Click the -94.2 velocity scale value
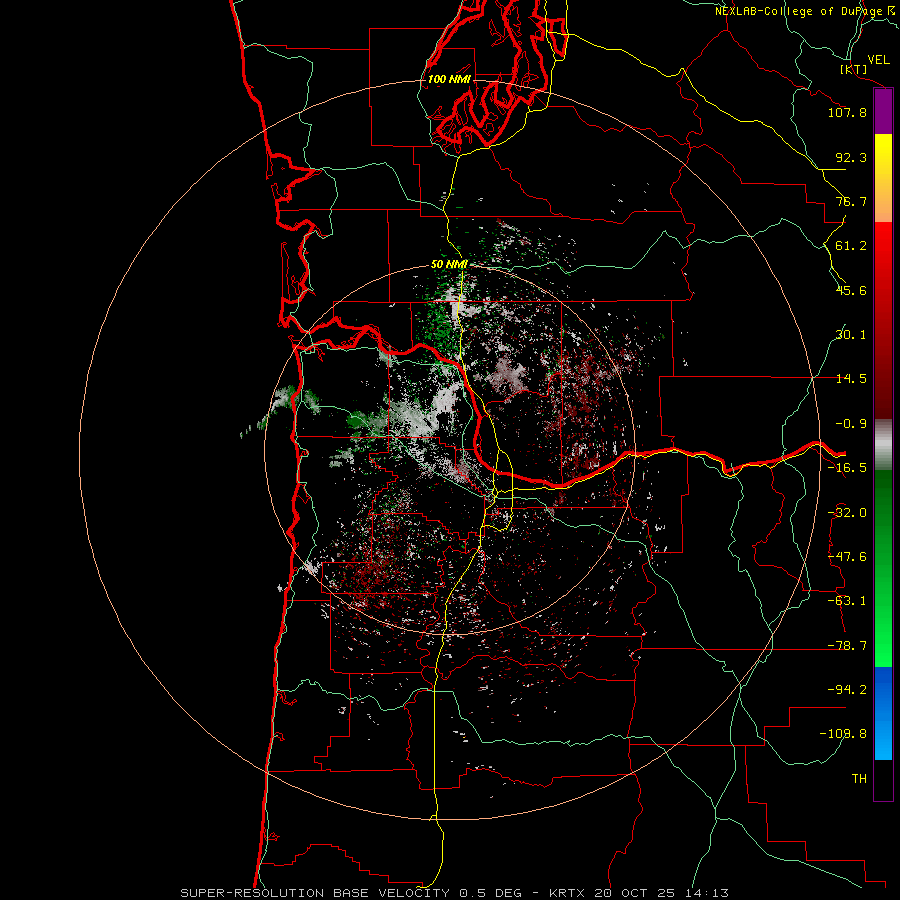900x900 pixels. click(847, 689)
